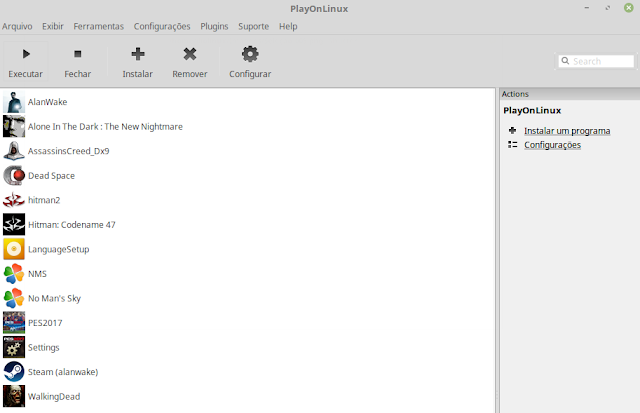Select the 'Hitman: Codename 47' entry text
The image size is (640, 413).
72,225
